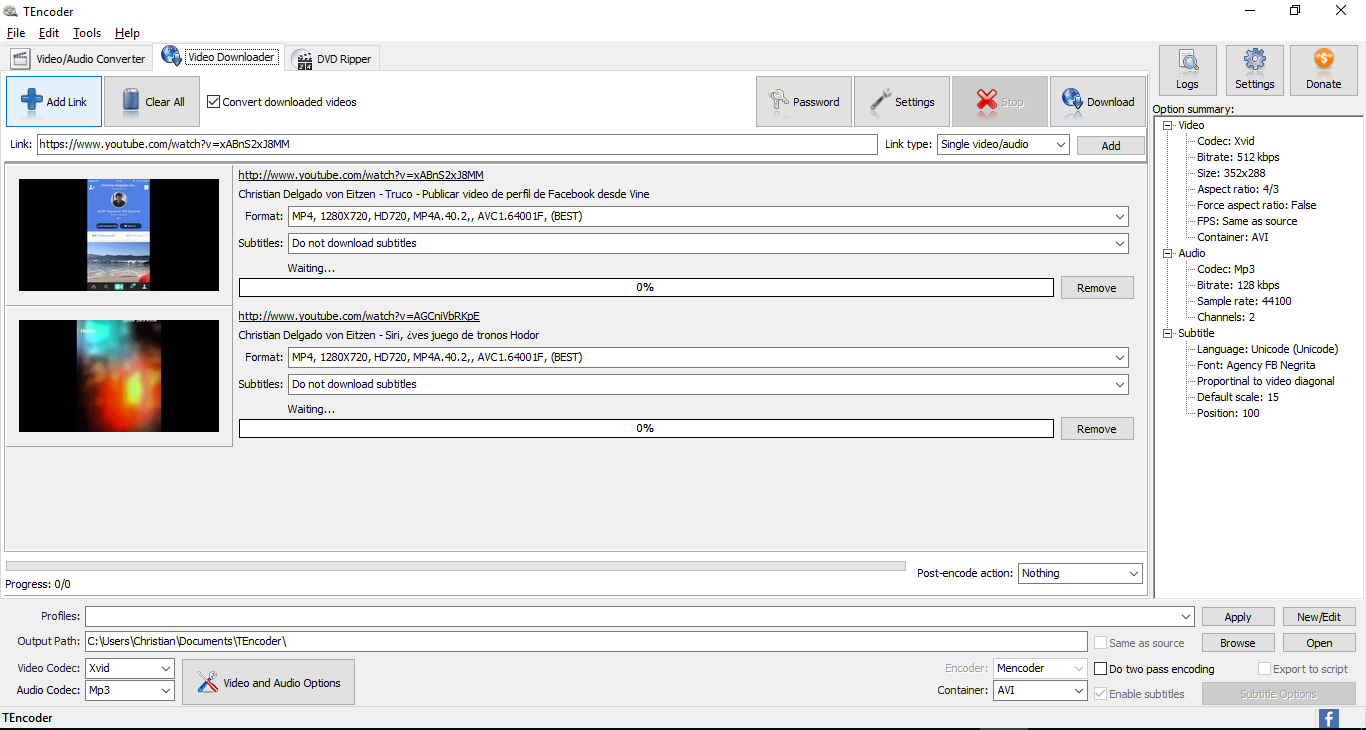The width and height of the screenshot is (1366, 730).
Task: Collapse the Video node in Option summary
Action: point(1168,125)
